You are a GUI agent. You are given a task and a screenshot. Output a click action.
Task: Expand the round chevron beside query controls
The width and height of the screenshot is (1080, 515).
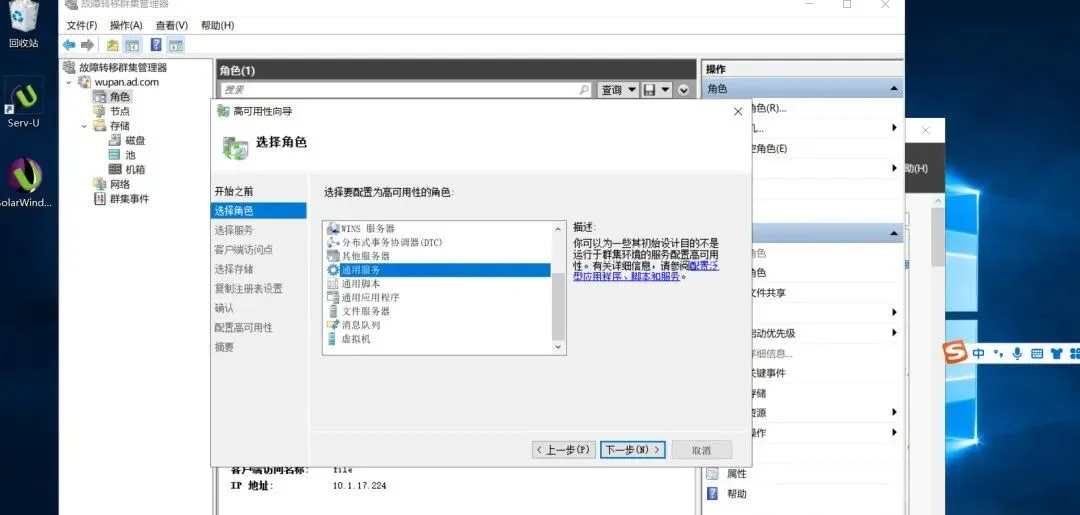tap(683, 90)
